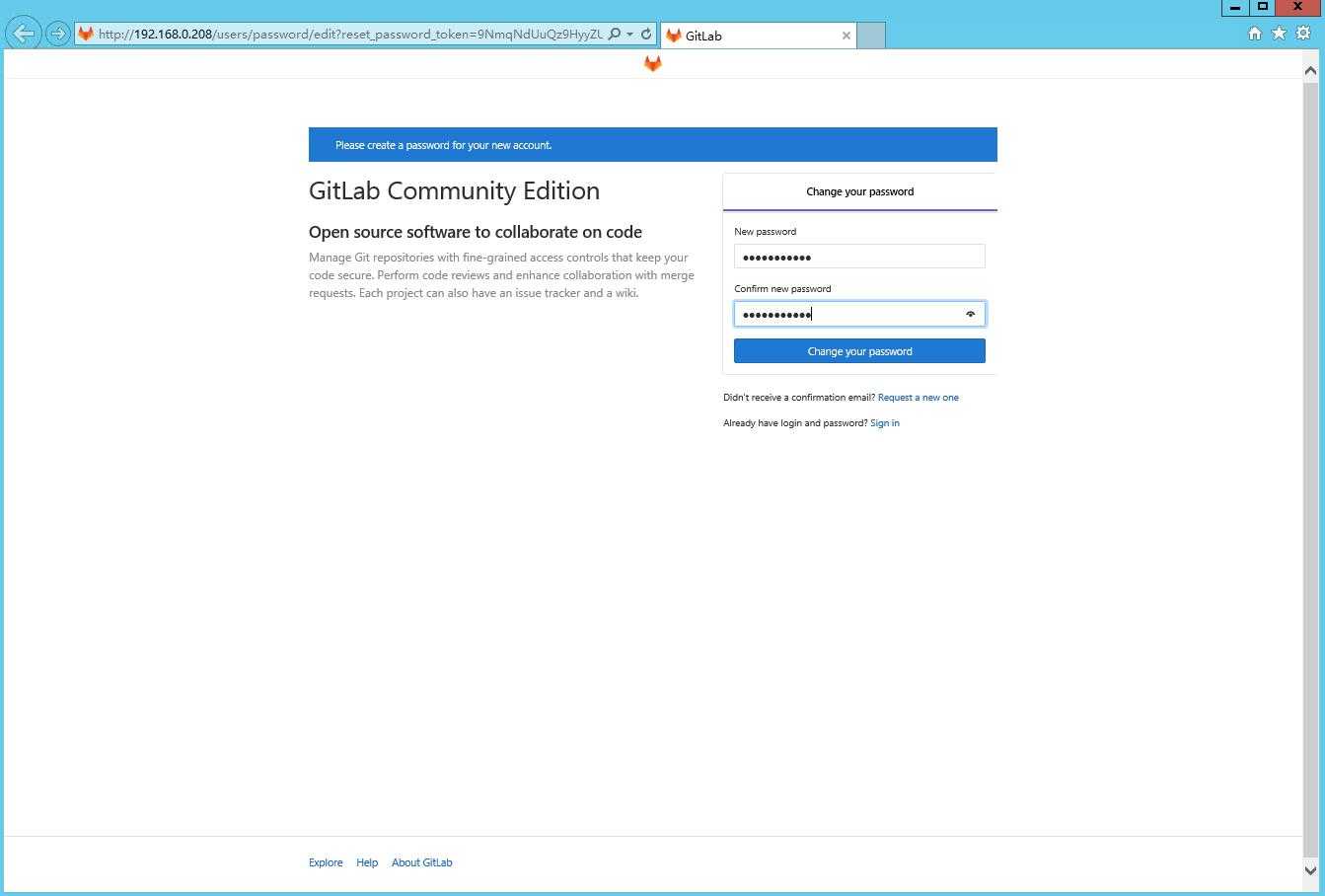This screenshot has height=896, width=1325.
Task: Select the Change your password tab
Action: point(859,191)
